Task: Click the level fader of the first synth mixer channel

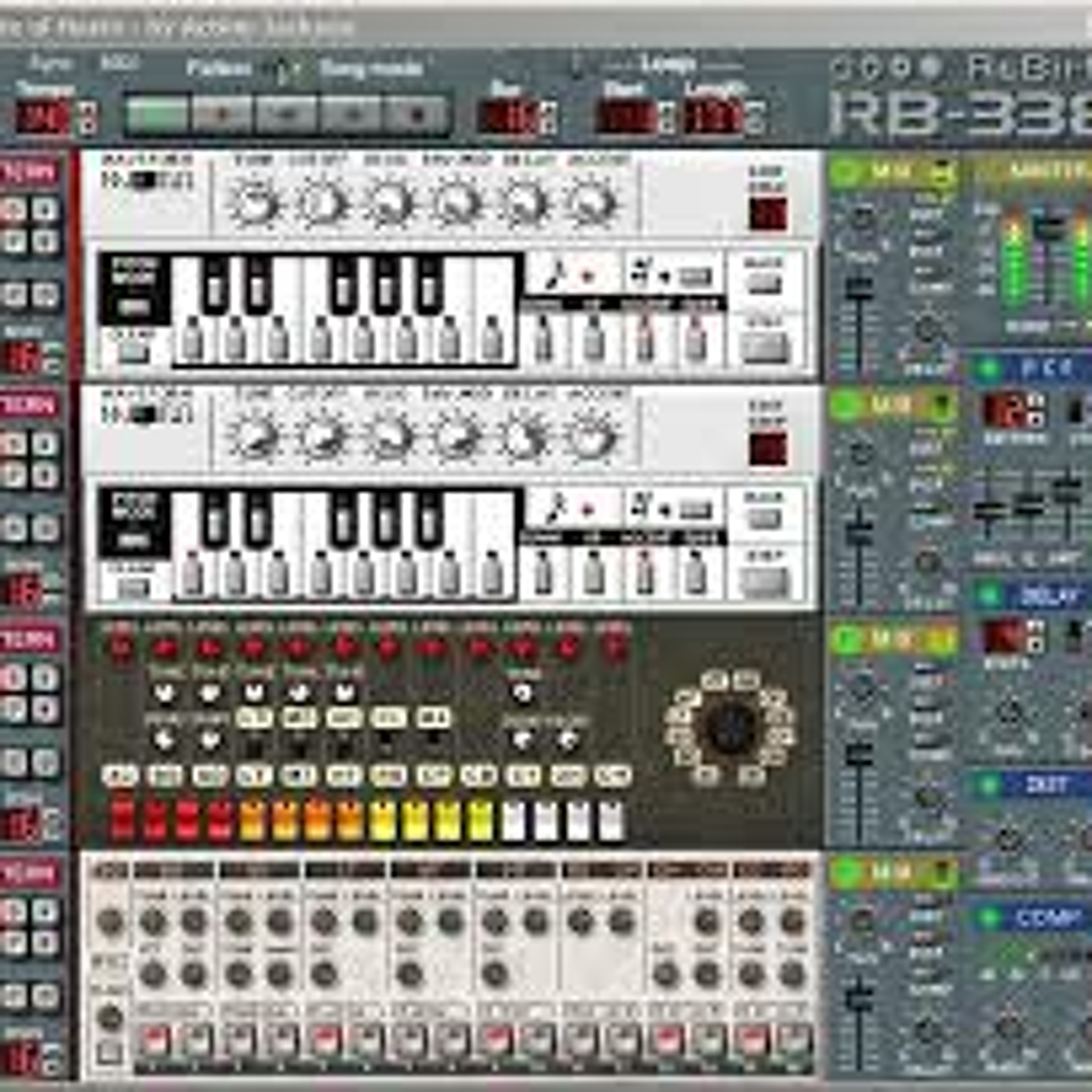Action: (x=859, y=289)
